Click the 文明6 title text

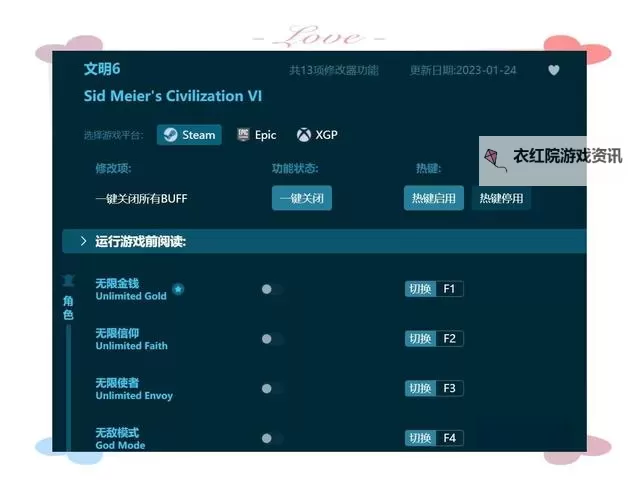(102, 69)
